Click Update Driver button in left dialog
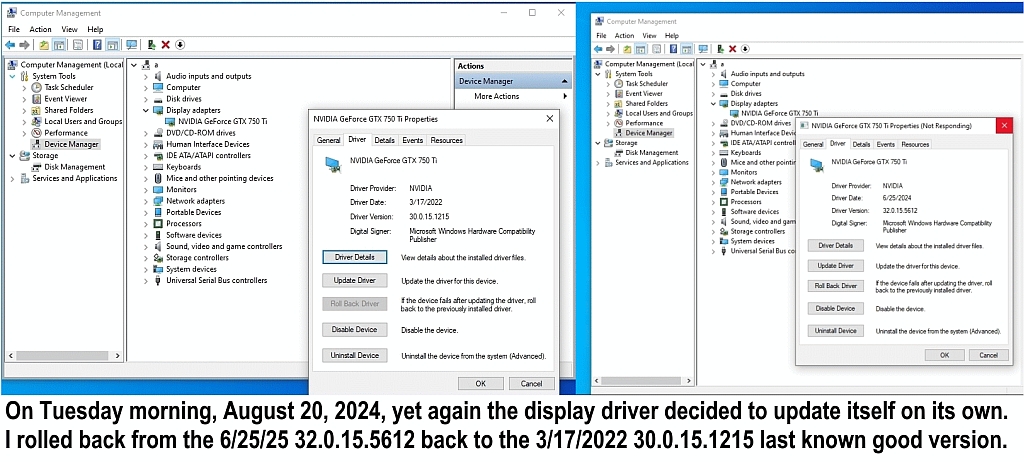Viewport: 1024px width, 462px height. coord(355,280)
